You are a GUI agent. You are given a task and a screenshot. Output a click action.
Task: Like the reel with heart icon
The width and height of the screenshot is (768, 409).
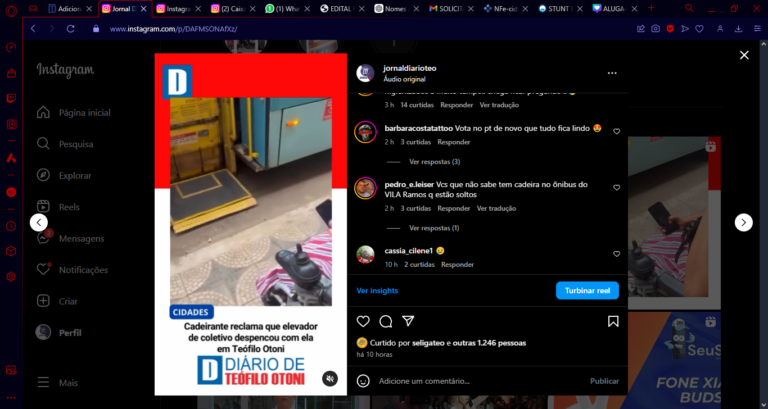[x=363, y=321]
